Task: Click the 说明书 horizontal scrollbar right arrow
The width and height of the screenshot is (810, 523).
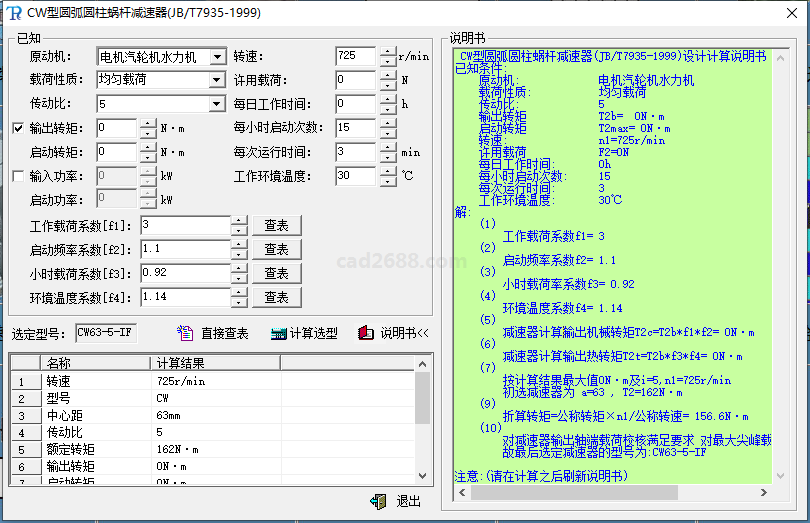Action: tap(762, 493)
